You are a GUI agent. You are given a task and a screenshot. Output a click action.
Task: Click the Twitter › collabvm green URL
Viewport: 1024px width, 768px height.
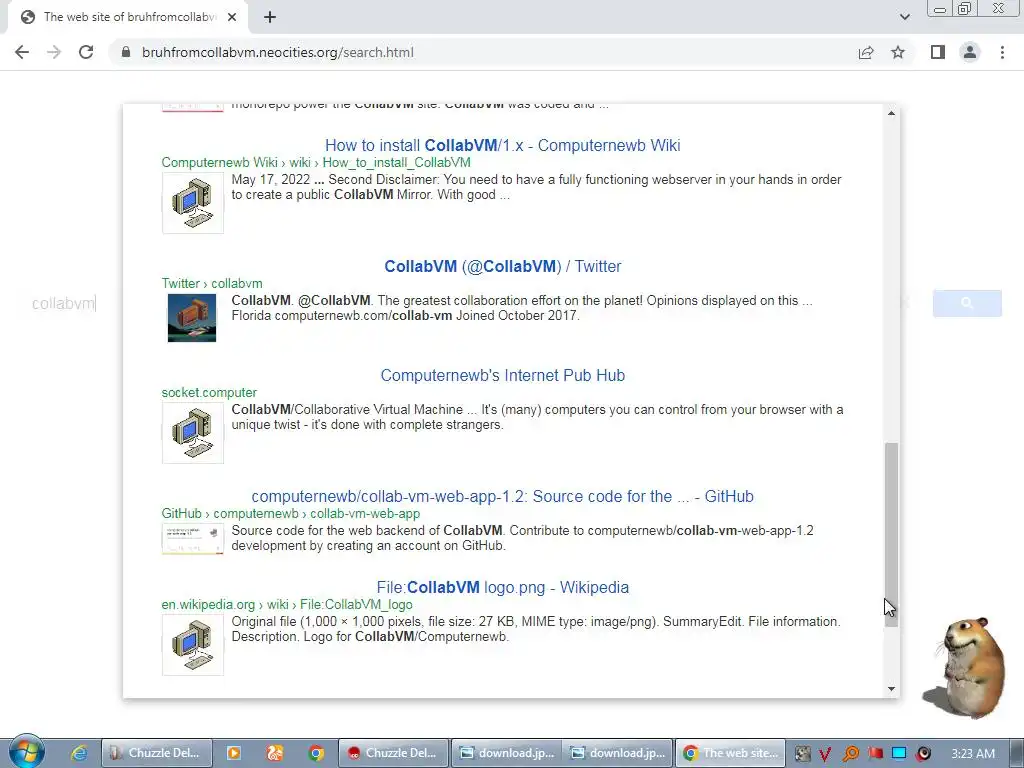click(212, 283)
